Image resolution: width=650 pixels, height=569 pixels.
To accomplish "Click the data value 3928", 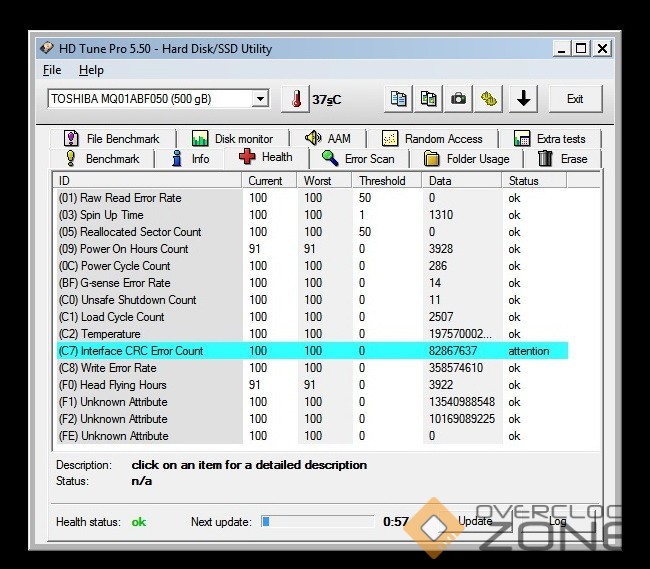I will [441, 249].
